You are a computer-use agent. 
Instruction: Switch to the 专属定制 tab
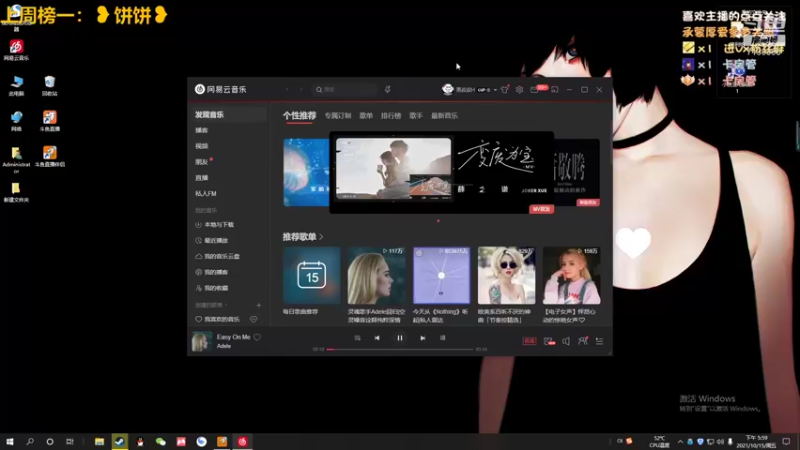point(338,116)
